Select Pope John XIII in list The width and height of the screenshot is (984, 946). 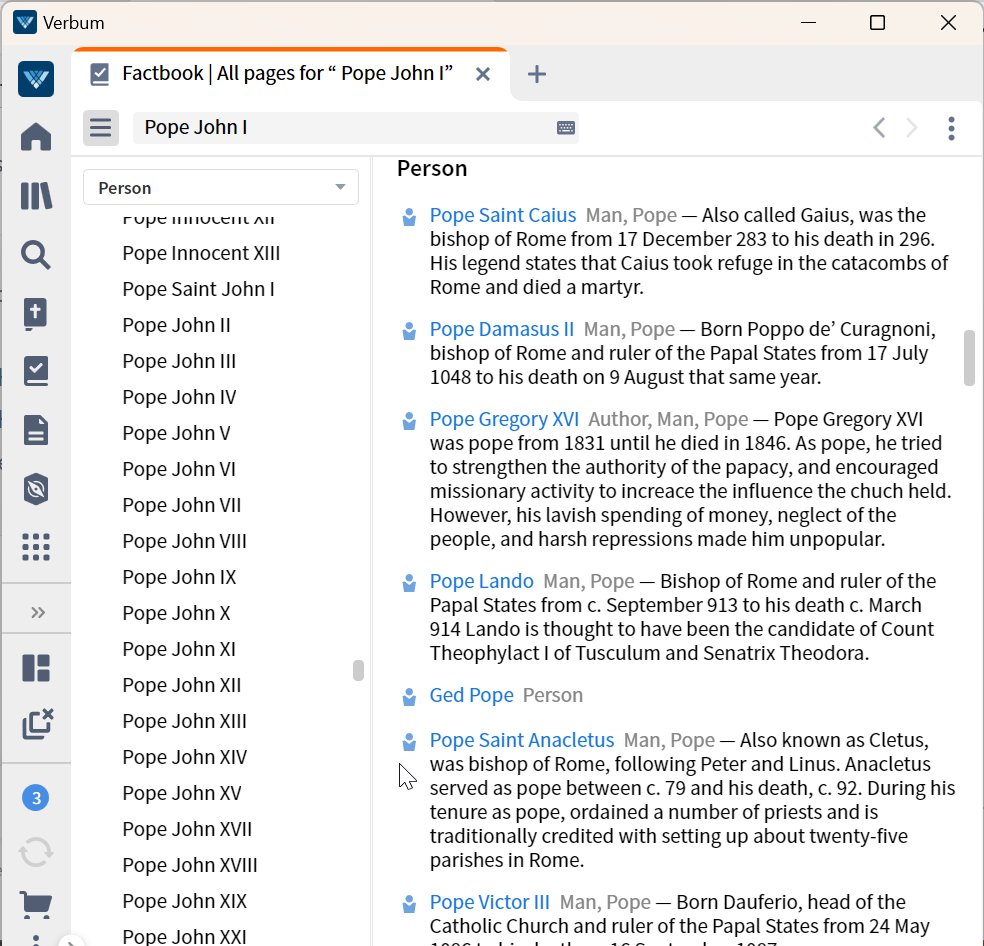click(184, 721)
